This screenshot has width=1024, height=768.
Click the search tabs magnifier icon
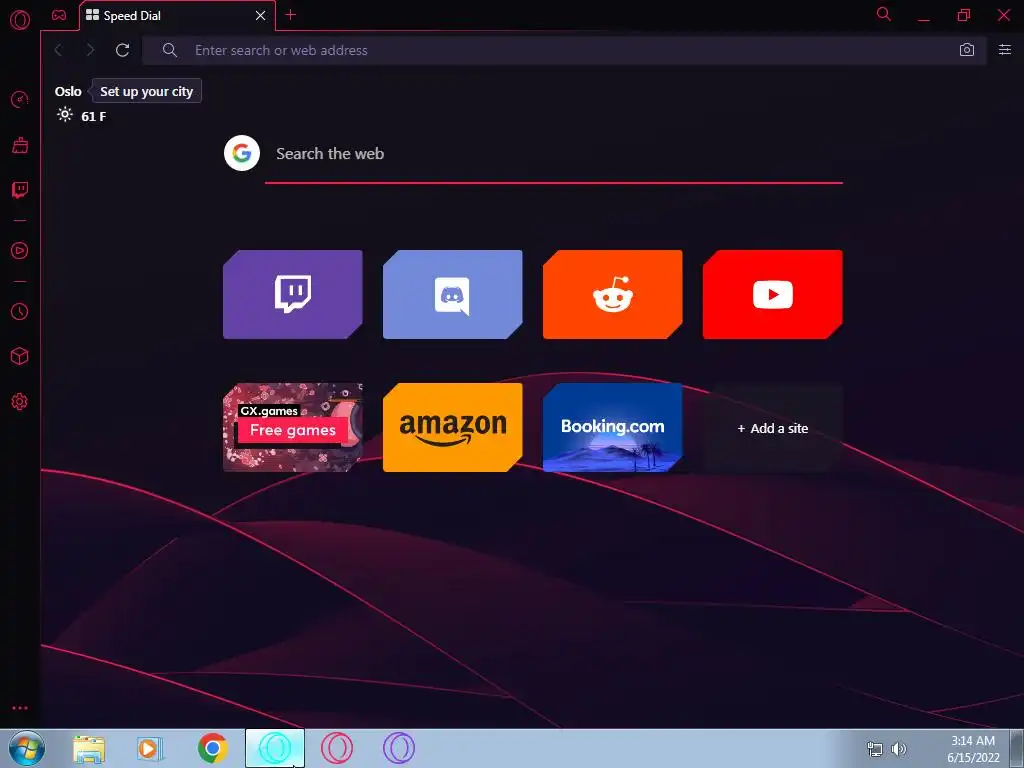coord(884,14)
